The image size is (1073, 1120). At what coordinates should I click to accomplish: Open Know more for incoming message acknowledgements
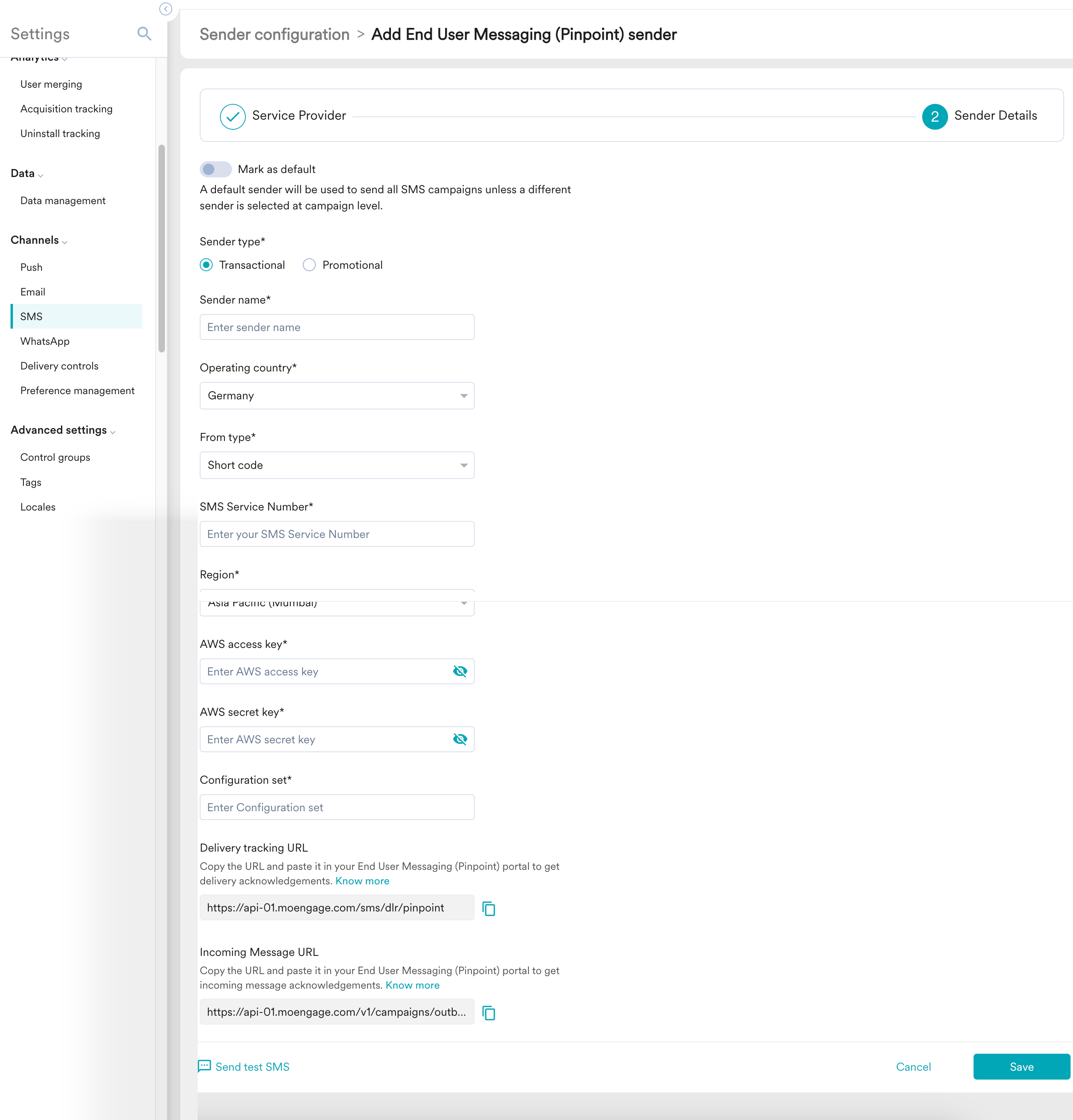coord(412,985)
